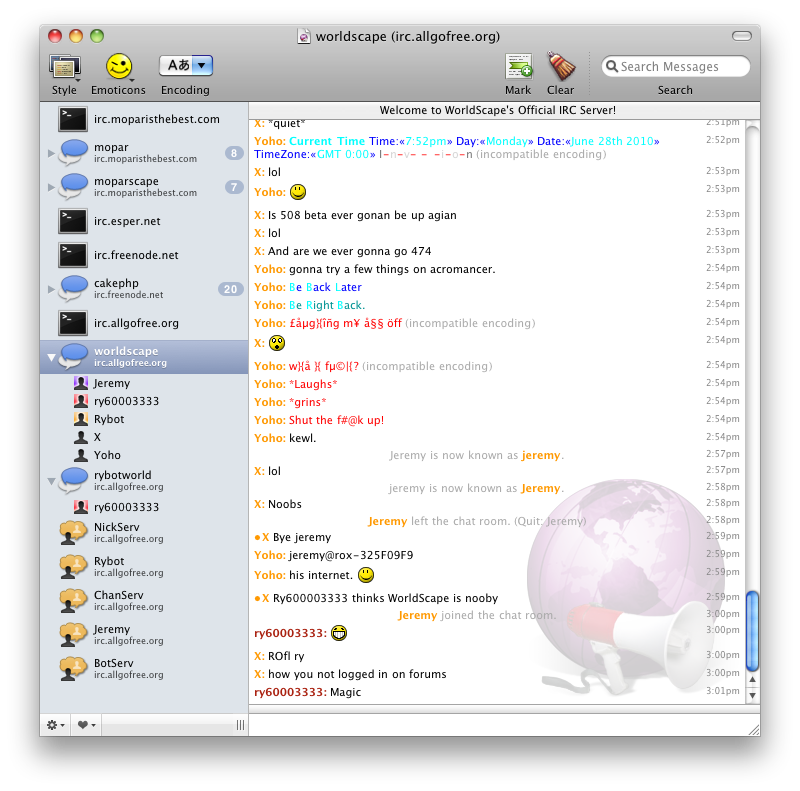This screenshot has width=800, height=791.
Task: Click the magnifier icon in search box
Action: pyautogui.click(x=612, y=66)
